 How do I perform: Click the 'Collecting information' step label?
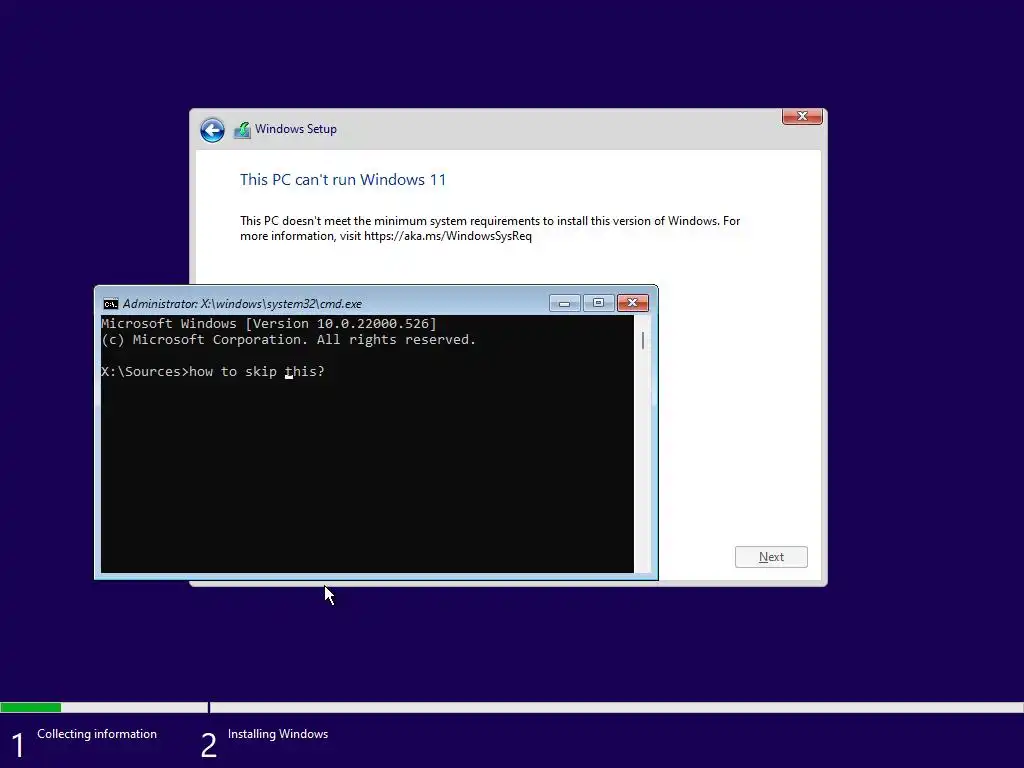pos(97,734)
